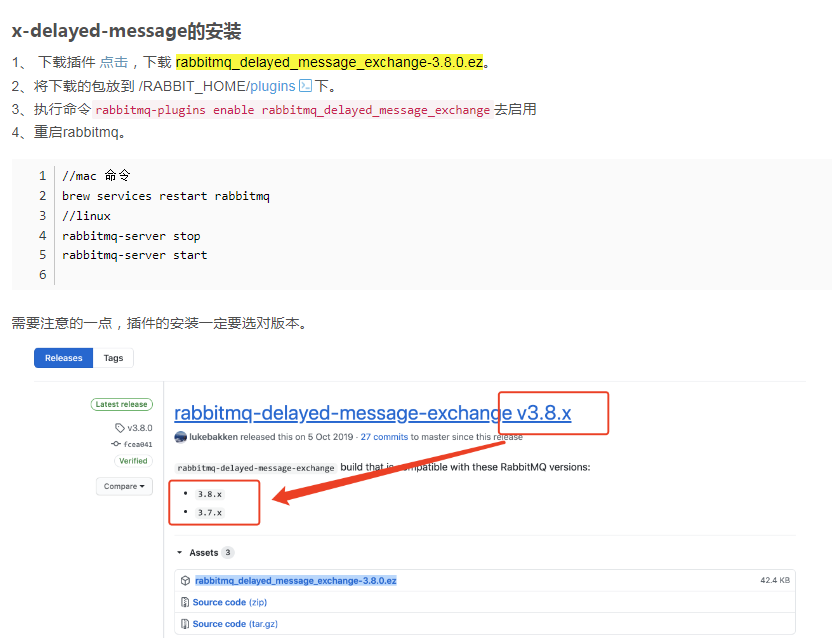Click the 3.8.x version bullet
This screenshot has height=638, width=832.
210,494
